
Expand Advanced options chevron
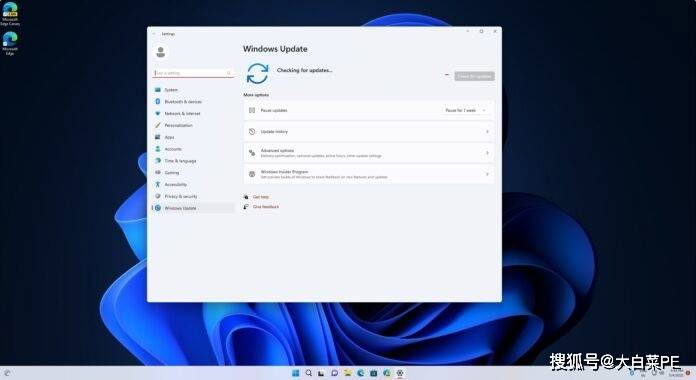point(487,153)
